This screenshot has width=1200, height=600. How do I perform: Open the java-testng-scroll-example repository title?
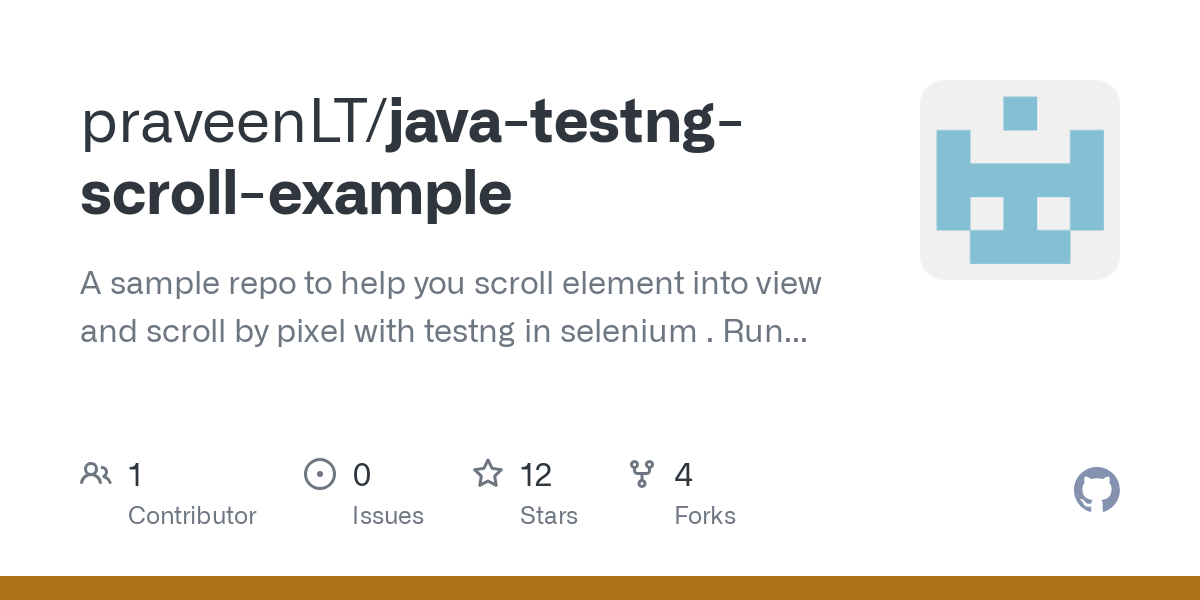click(413, 158)
